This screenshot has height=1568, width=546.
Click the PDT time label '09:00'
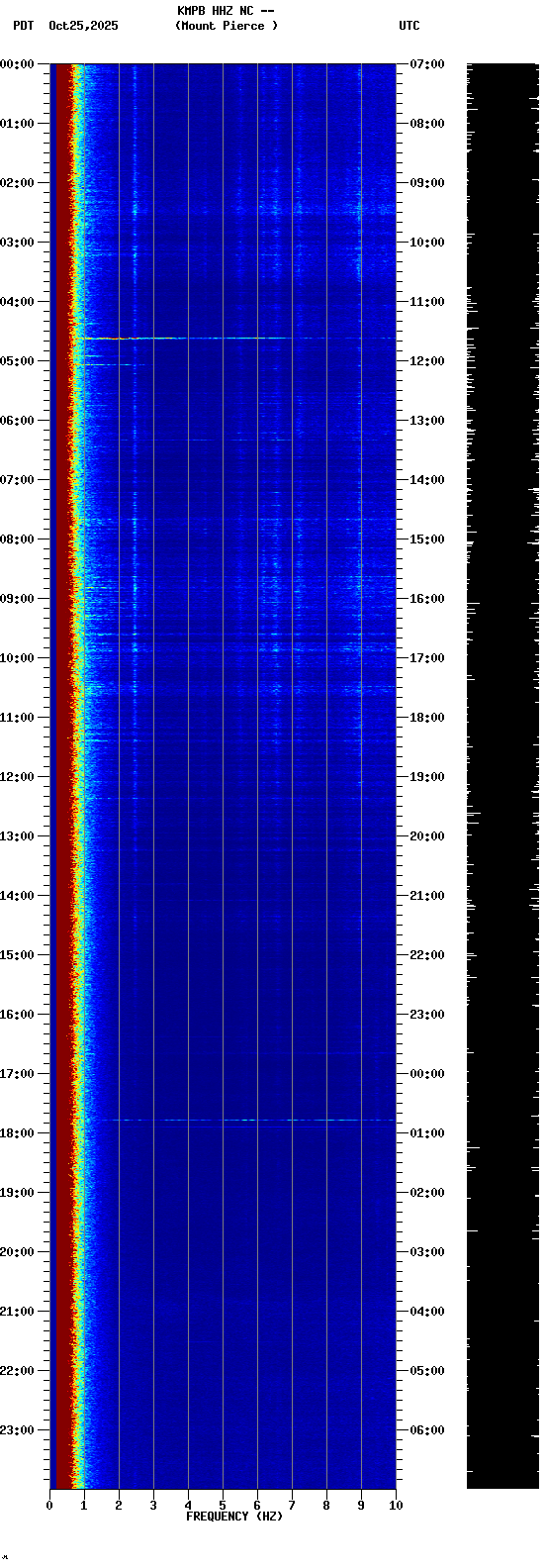coord(17,599)
